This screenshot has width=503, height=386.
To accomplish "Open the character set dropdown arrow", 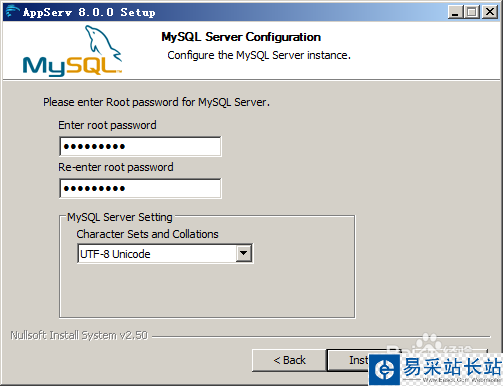I will pyautogui.click(x=244, y=253).
